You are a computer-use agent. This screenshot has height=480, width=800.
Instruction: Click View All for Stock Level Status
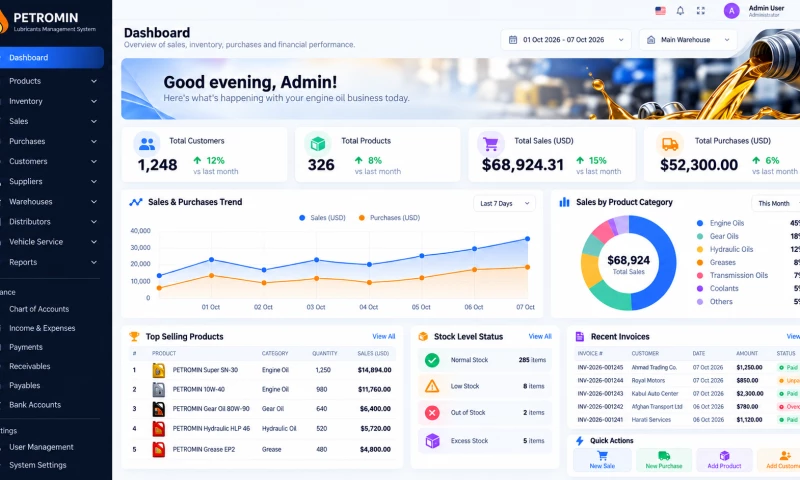click(540, 337)
